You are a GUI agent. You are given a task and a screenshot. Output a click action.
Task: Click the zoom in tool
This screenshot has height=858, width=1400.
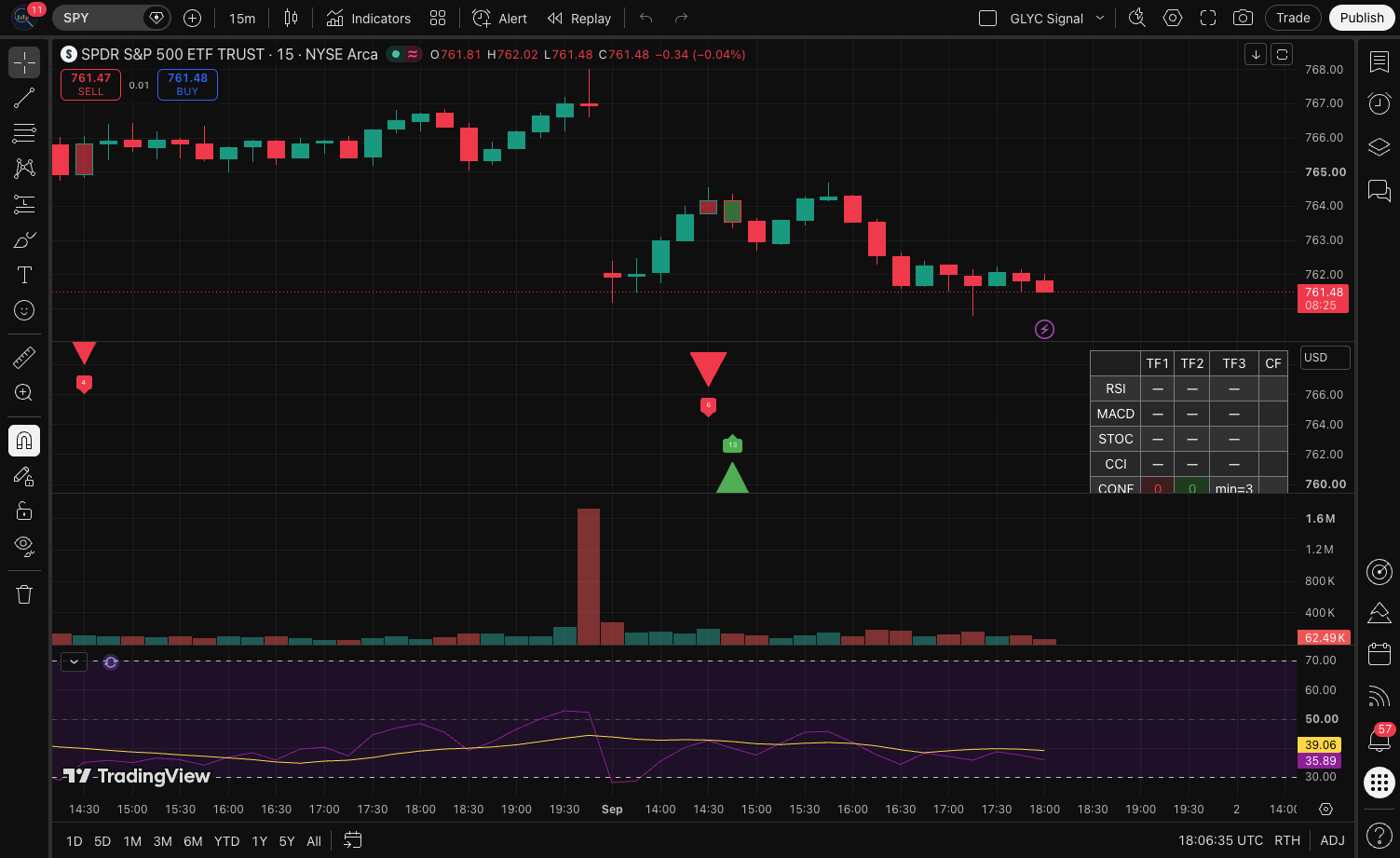pyautogui.click(x=24, y=392)
